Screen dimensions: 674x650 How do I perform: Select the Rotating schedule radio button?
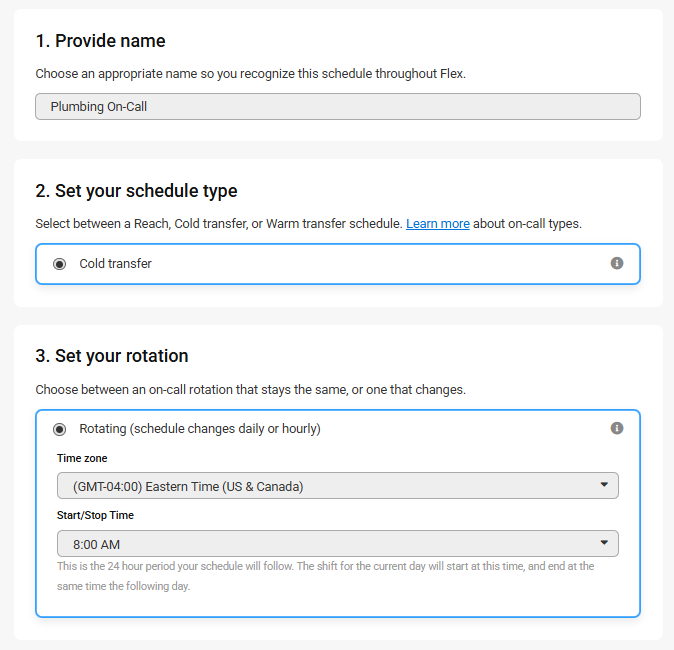click(x=59, y=429)
